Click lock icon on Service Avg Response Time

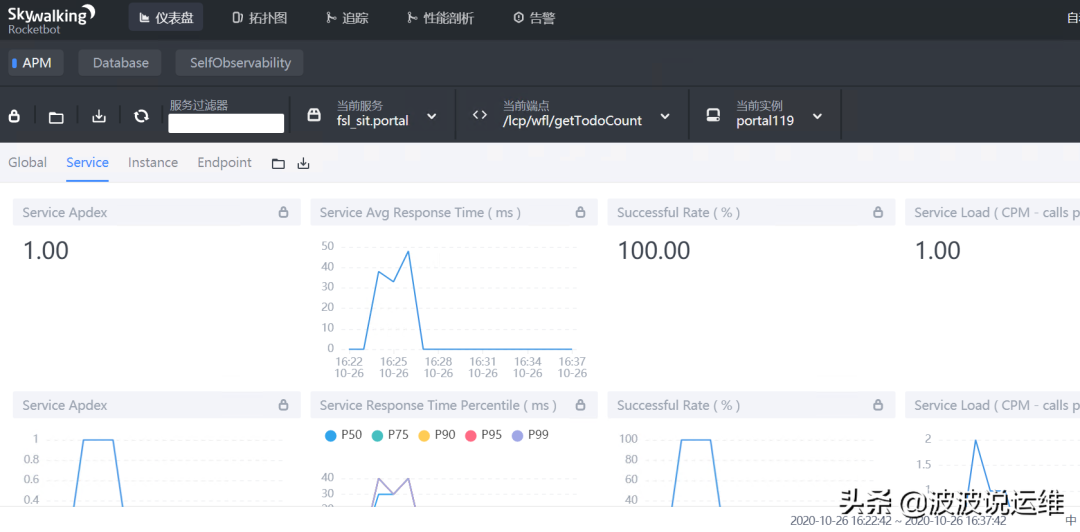tap(581, 212)
